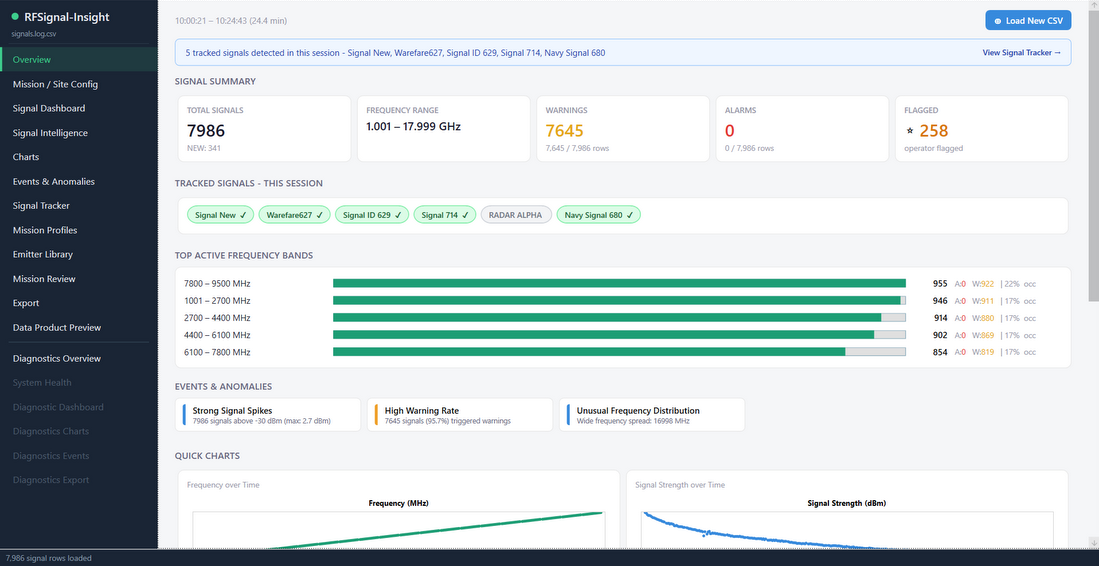The width and height of the screenshot is (1099, 566).
Task: Select Diagnostics Events sidebar item
Action: pos(78,456)
